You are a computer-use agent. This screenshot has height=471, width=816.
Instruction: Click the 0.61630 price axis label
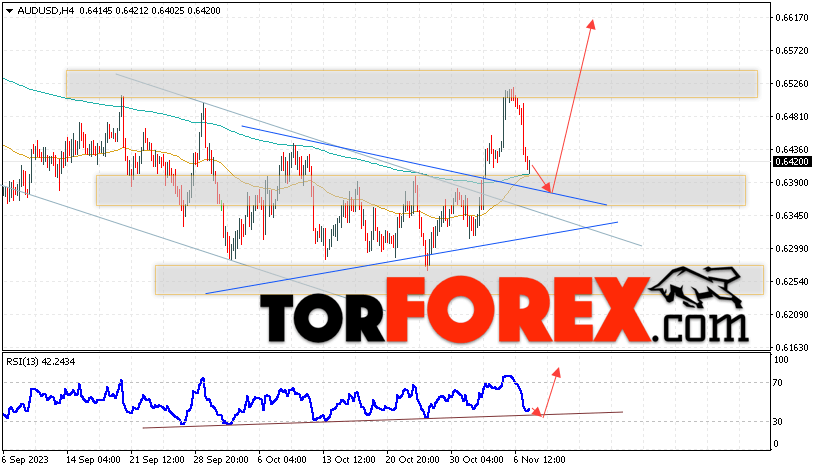tap(792, 348)
